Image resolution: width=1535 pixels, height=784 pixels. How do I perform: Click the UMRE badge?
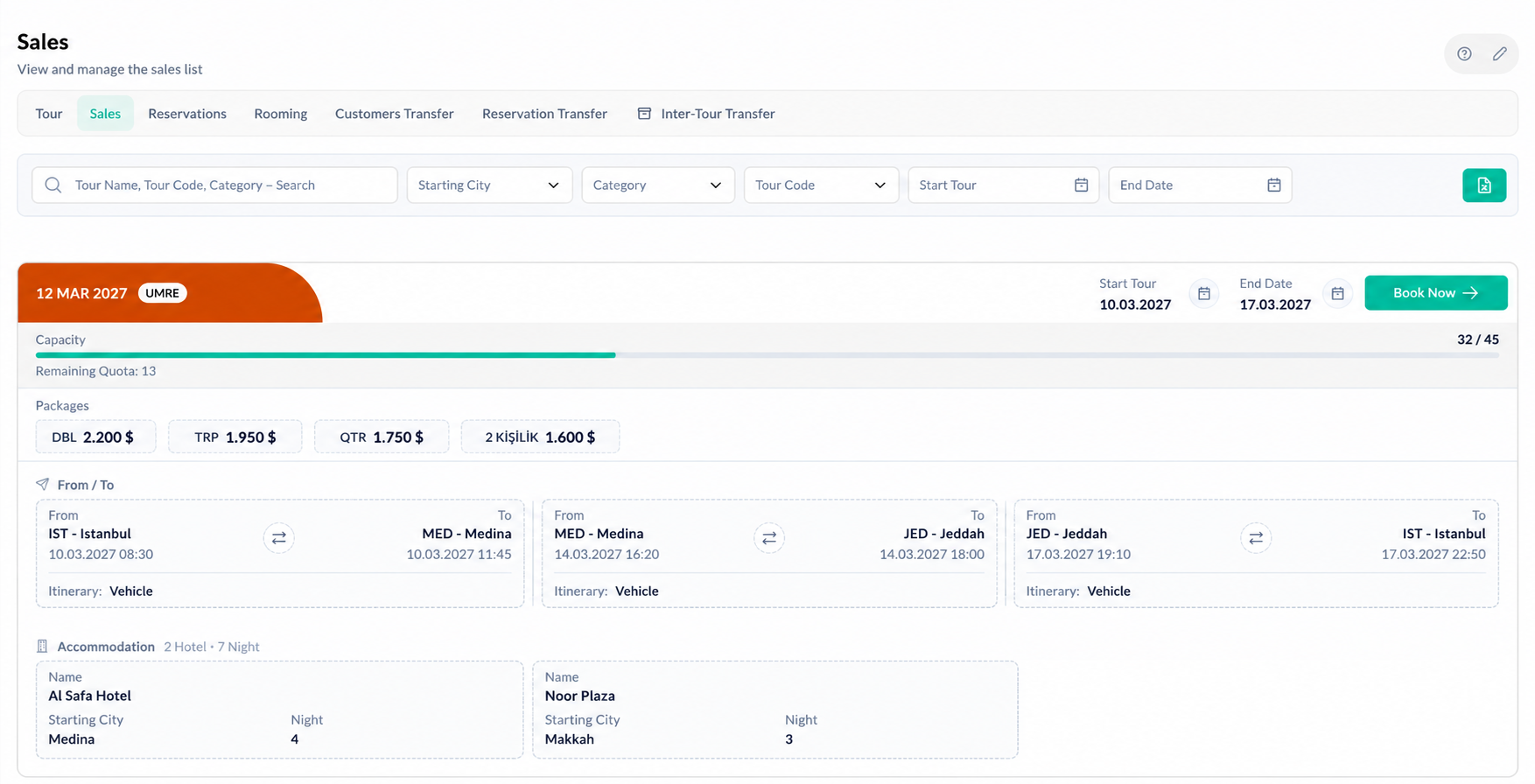tap(163, 293)
